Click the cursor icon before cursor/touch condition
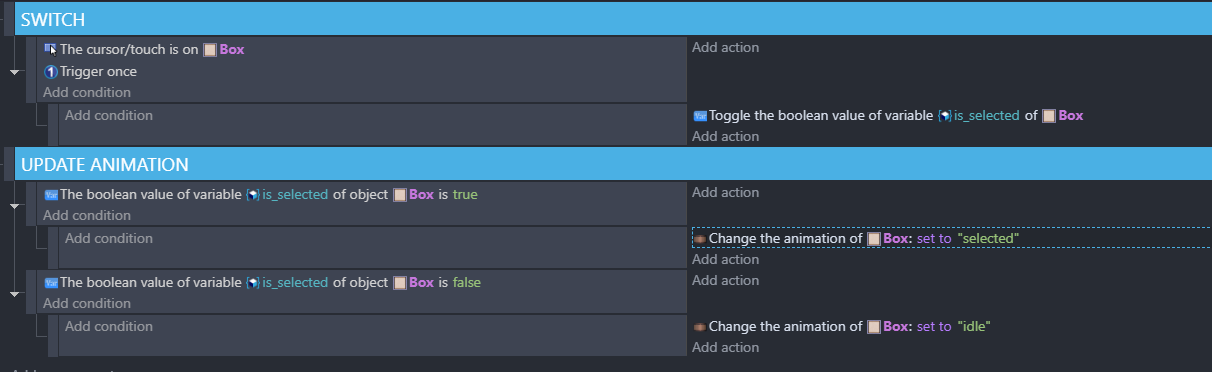The height and width of the screenshot is (372, 1212). tap(50, 49)
